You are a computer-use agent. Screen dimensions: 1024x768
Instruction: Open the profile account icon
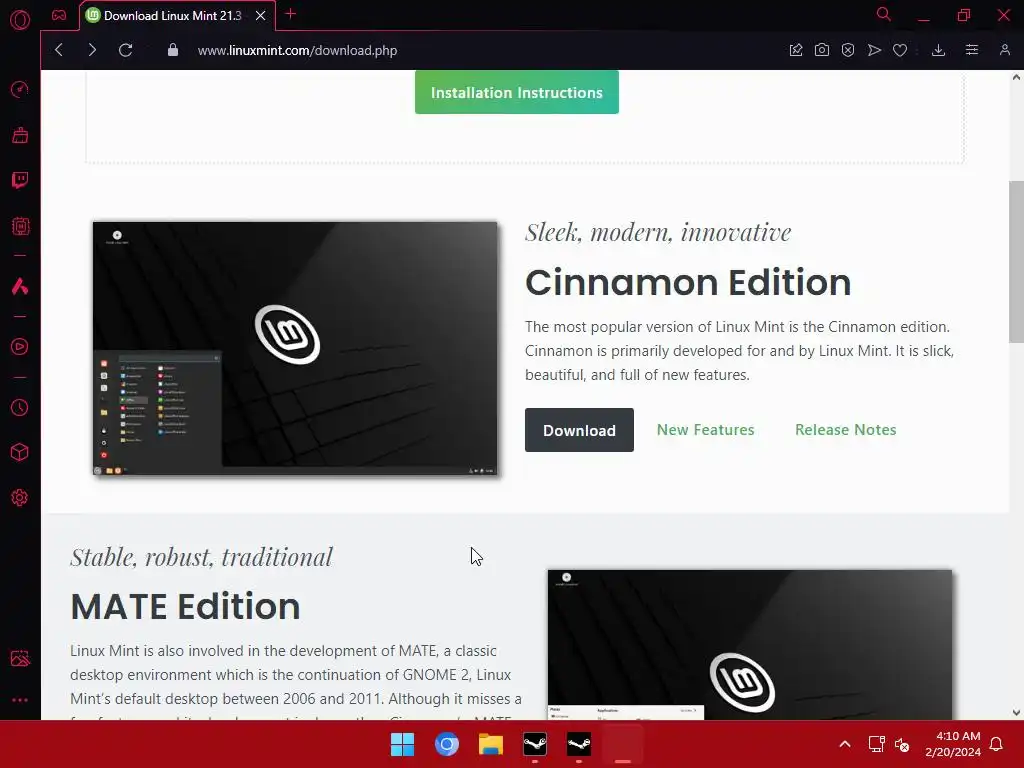coord(1004,50)
